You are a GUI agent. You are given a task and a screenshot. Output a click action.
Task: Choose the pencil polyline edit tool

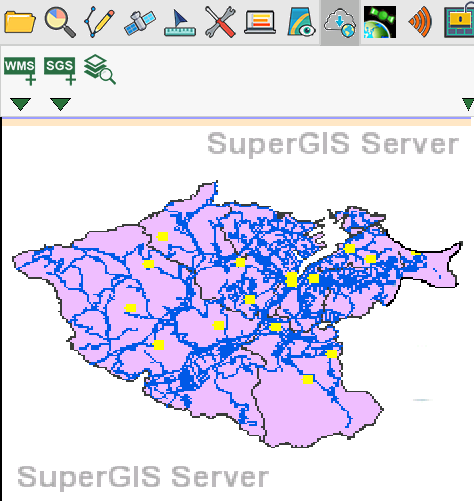tap(99, 22)
